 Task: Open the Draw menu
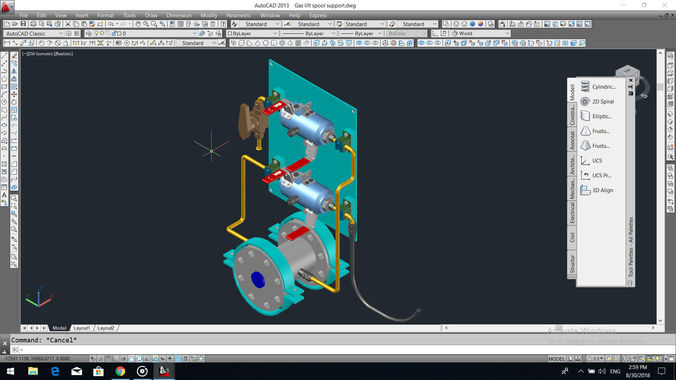coord(151,15)
